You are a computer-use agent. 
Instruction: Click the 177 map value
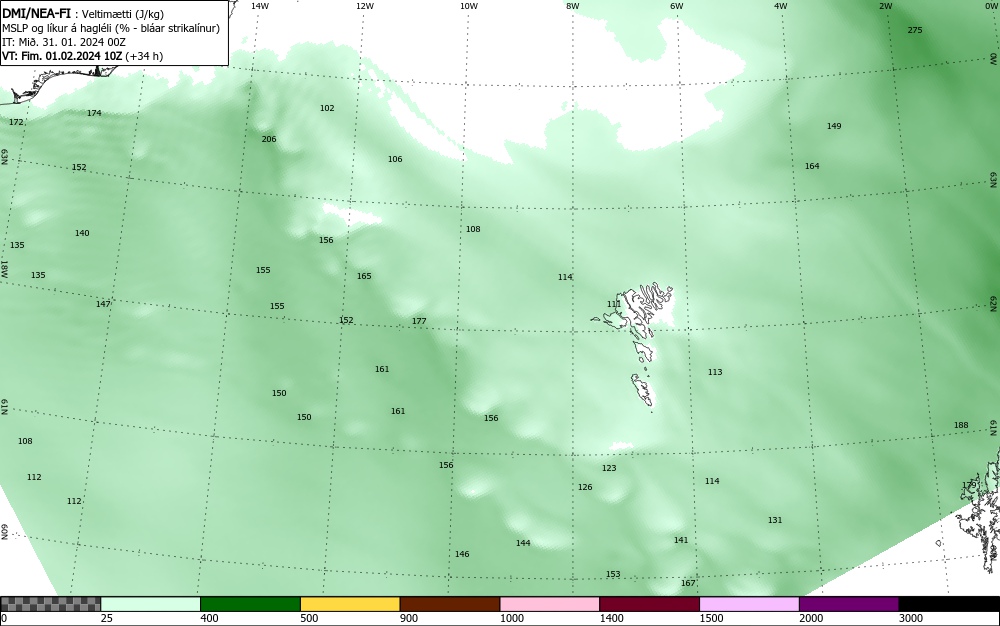(x=419, y=321)
